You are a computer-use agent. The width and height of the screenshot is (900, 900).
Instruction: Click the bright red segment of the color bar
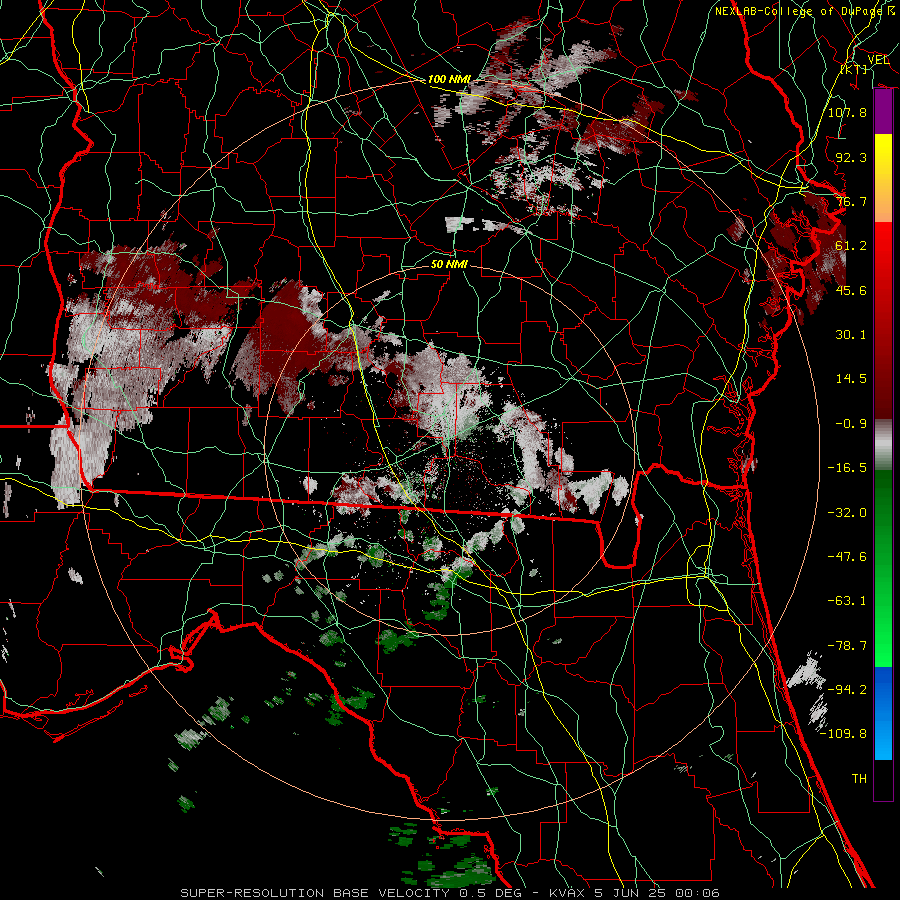pos(883,245)
